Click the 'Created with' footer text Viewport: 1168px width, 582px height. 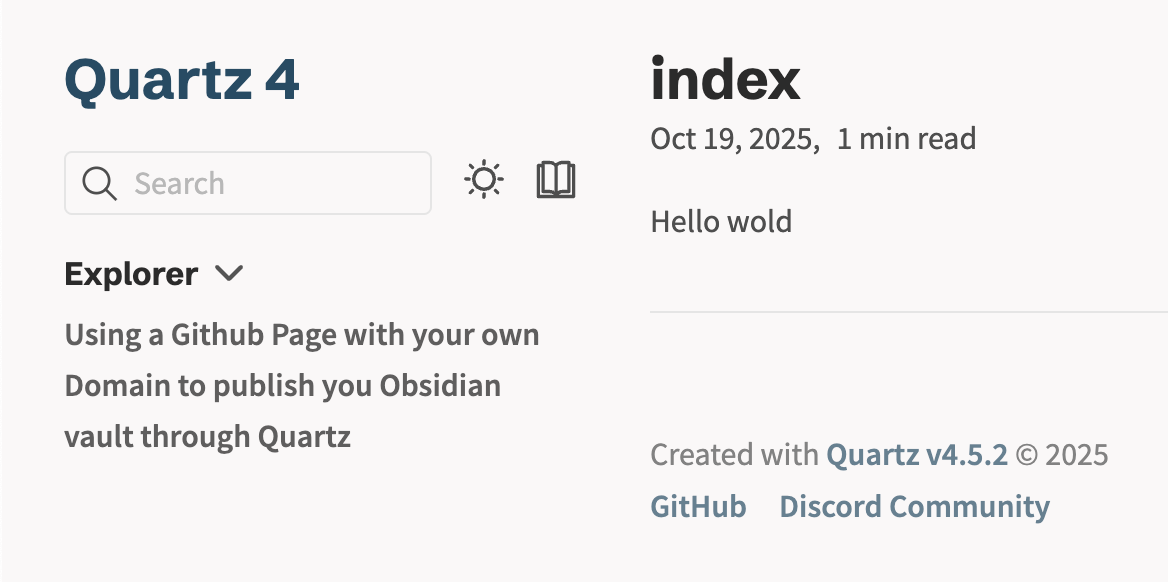coord(734,455)
